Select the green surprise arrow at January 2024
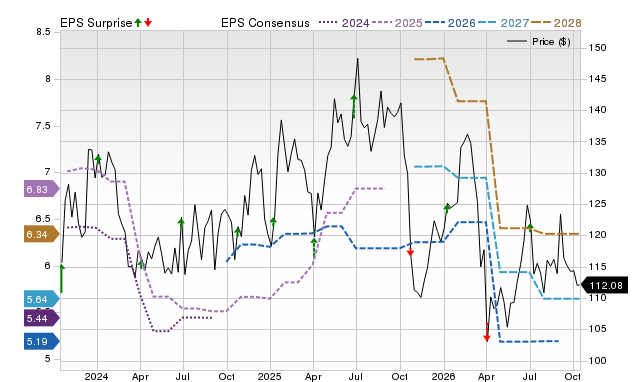 (98, 159)
